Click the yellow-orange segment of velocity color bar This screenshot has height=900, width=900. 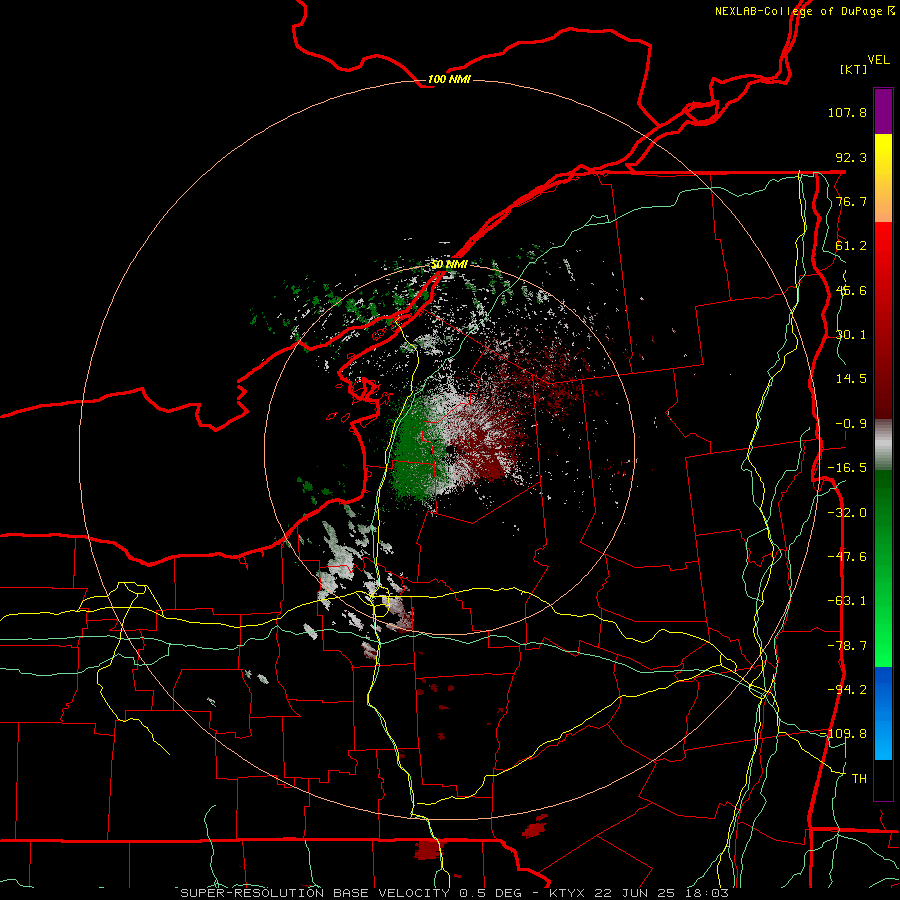tap(883, 178)
